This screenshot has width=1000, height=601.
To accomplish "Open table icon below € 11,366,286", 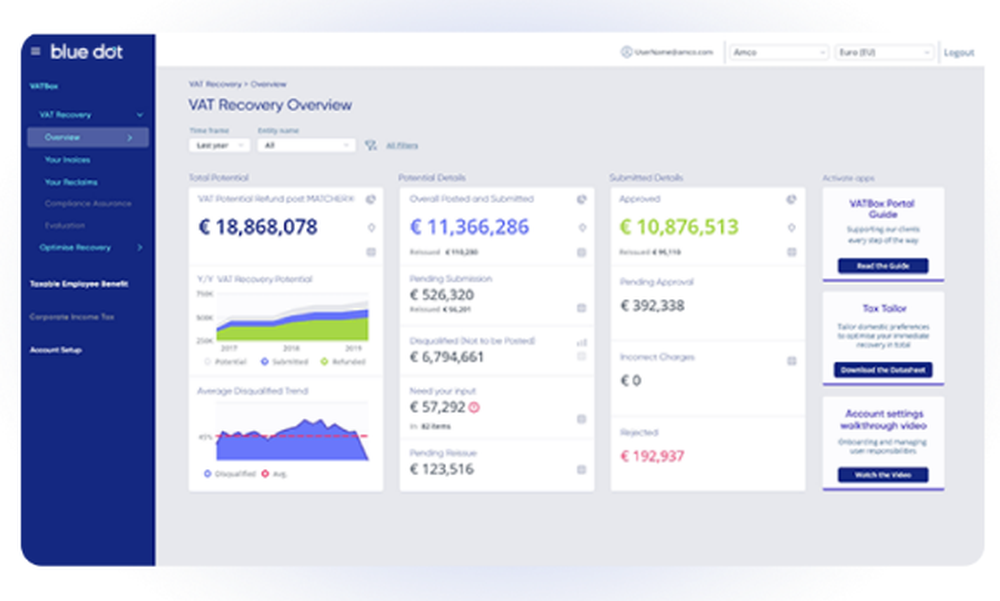I will tap(582, 252).
